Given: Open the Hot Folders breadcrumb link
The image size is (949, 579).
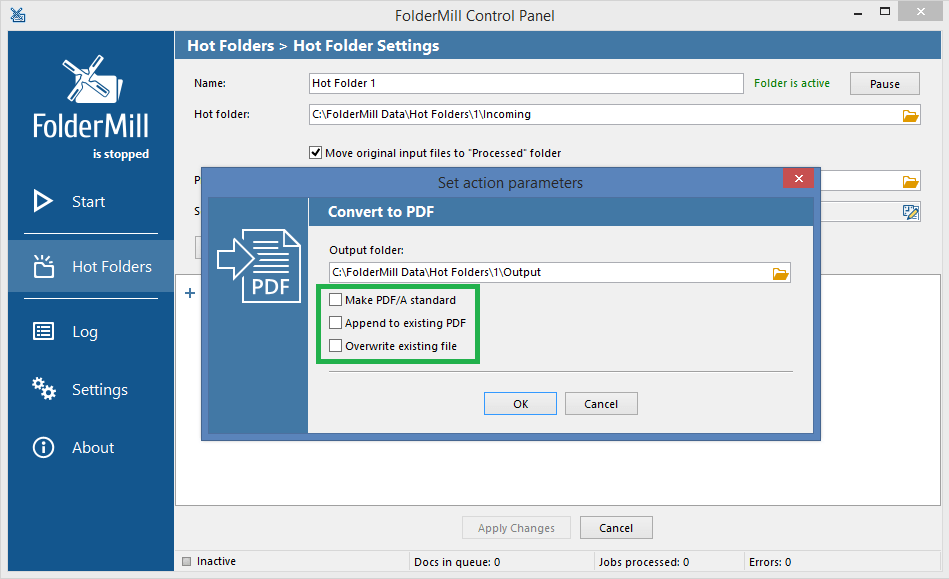Looking at the screenshot, I should click(x=229, y=45).
